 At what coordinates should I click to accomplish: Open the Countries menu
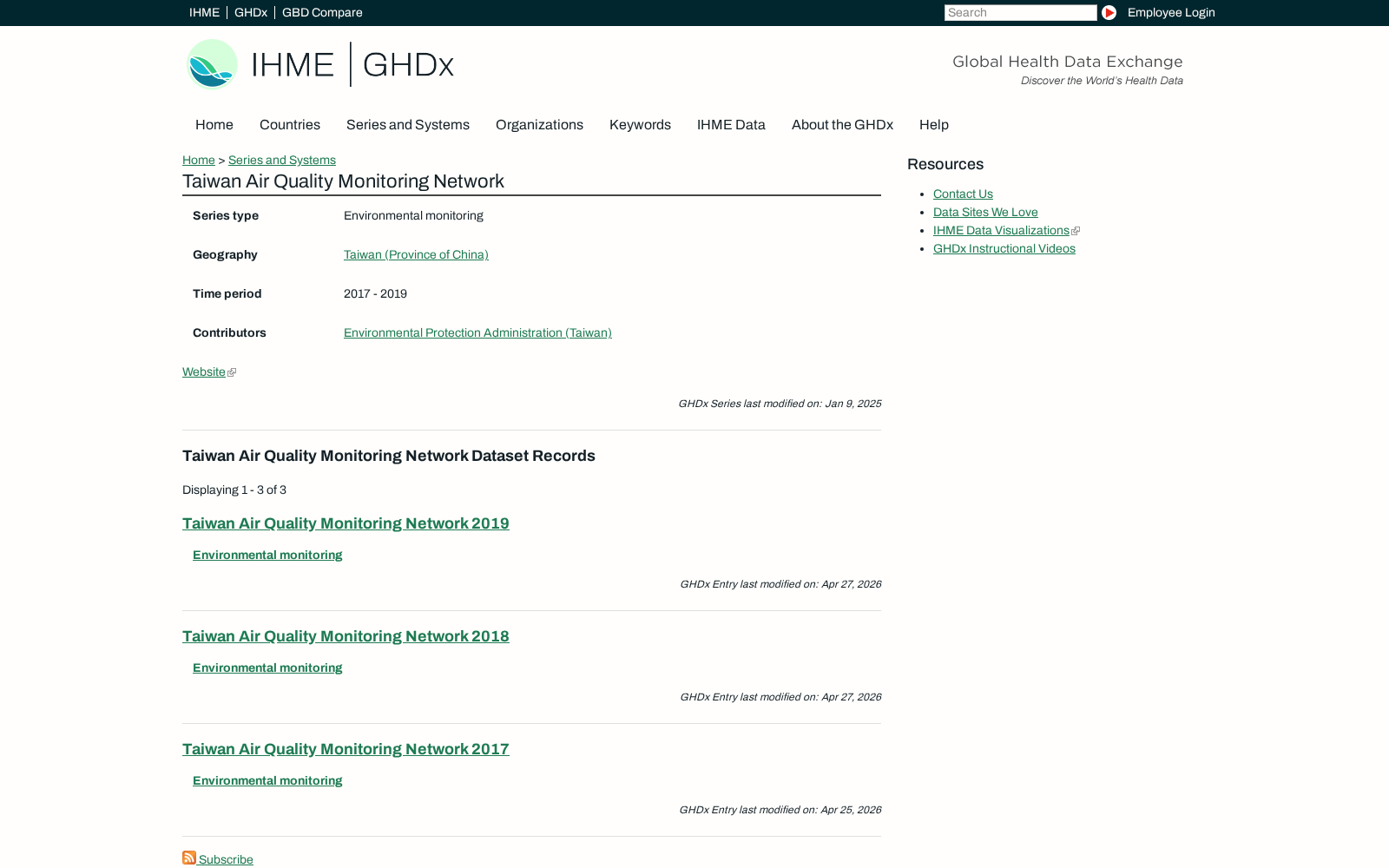pyautogui.click(x=290, y=125)
